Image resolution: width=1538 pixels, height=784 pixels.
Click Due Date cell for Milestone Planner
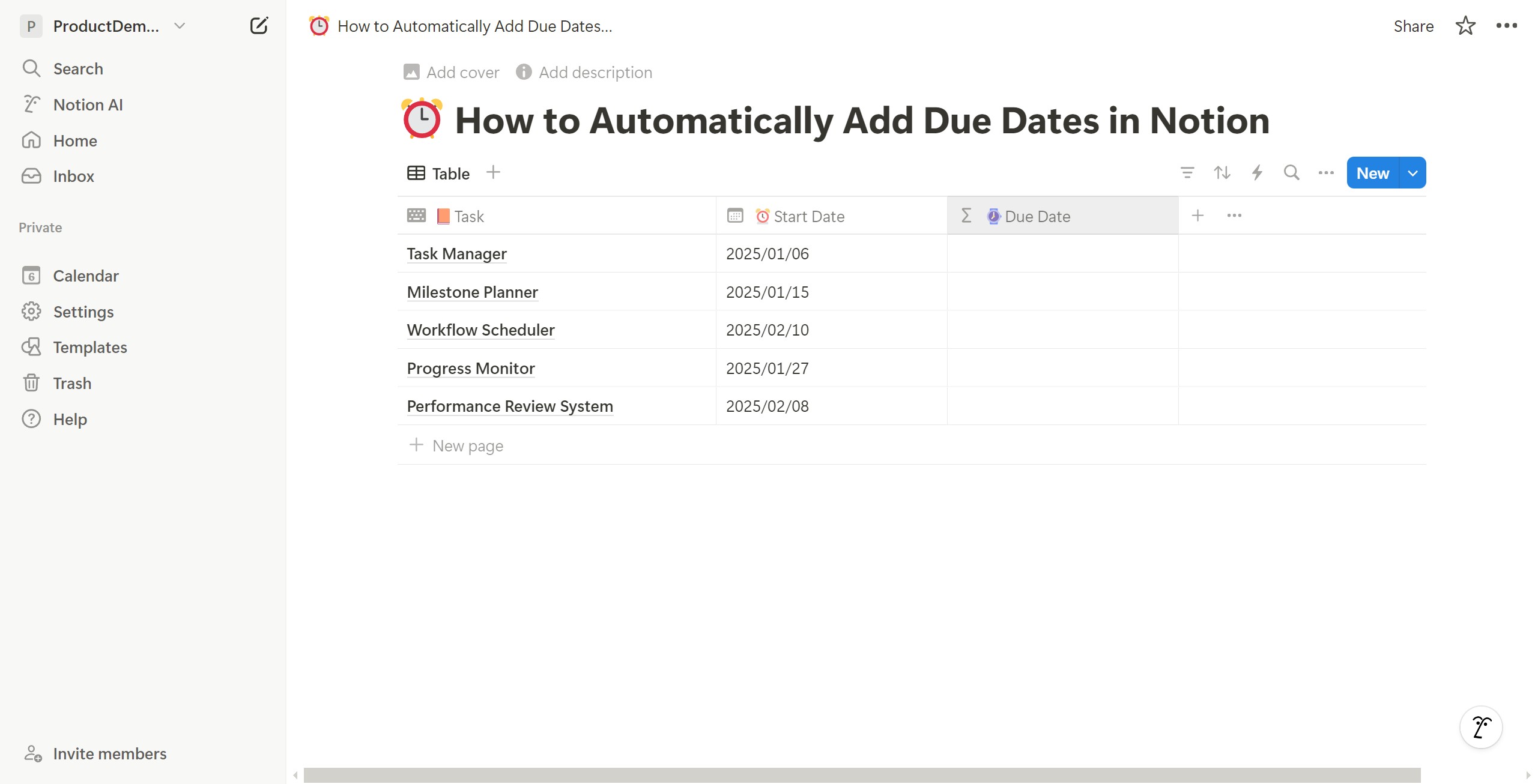(1063, 292)
